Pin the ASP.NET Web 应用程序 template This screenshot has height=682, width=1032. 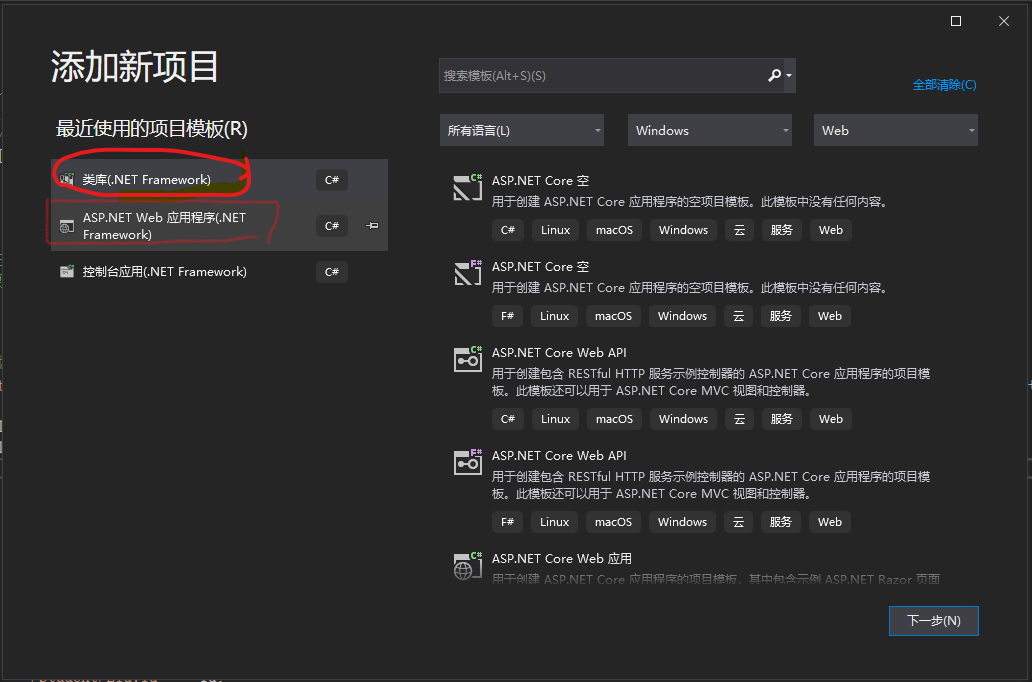tap(372, 226)
